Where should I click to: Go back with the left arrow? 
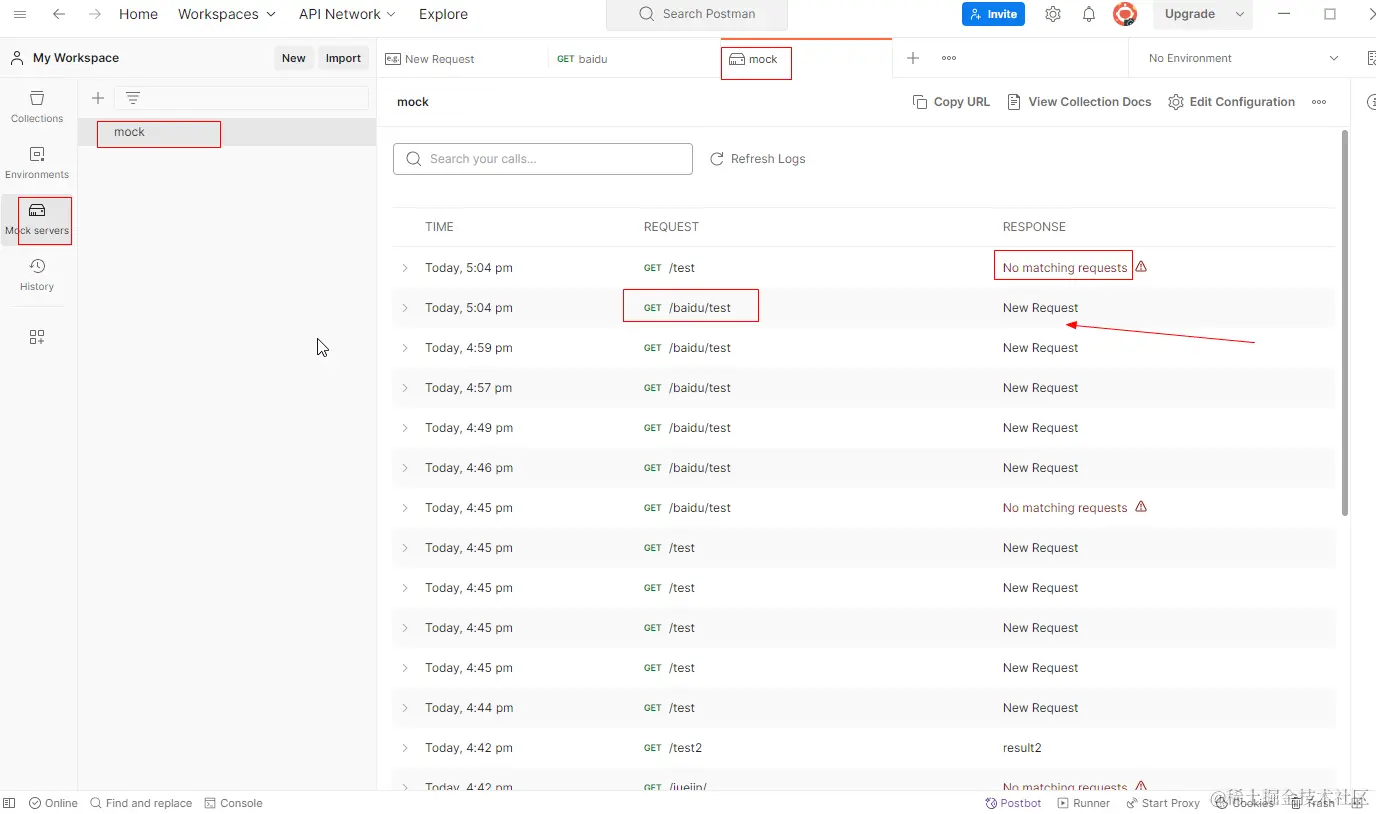click(x=59, y=14)
